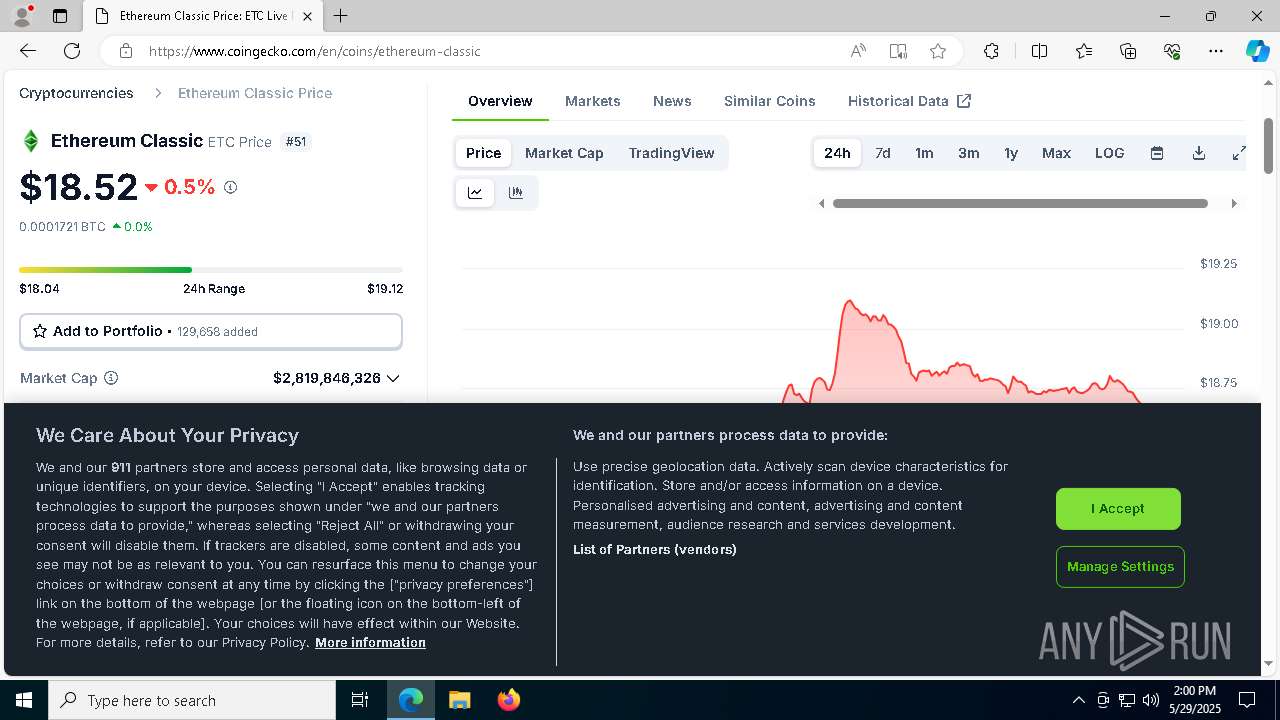Show info tooltip next to price change
Screen dimensions: 1280x720
[230, 187]
